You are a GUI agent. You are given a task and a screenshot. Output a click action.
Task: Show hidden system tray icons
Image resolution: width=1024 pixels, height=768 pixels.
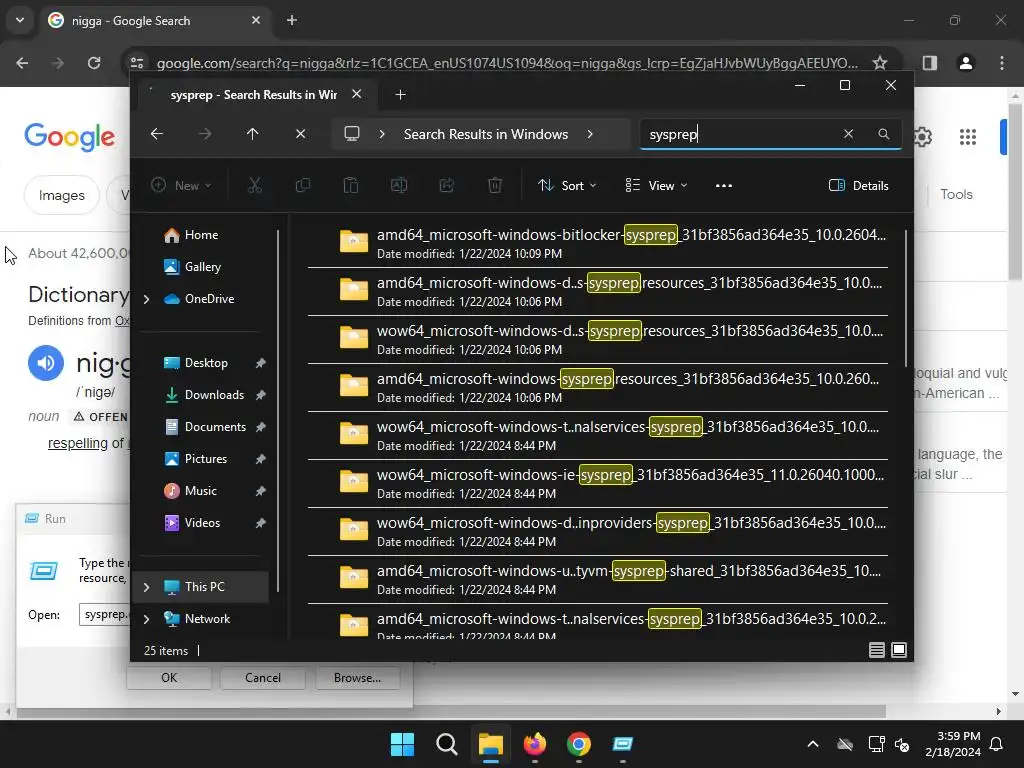click(x=813, y=744)
